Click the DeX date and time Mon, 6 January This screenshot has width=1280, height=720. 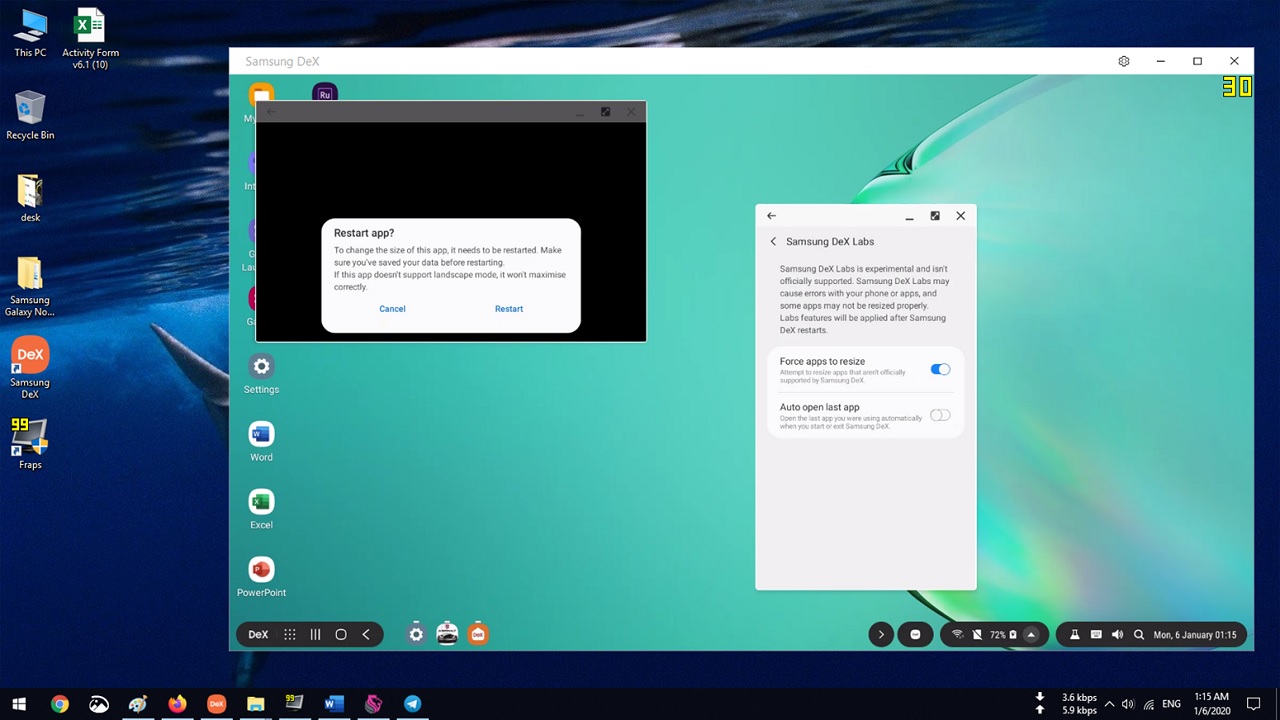(x=1194, y=634)
